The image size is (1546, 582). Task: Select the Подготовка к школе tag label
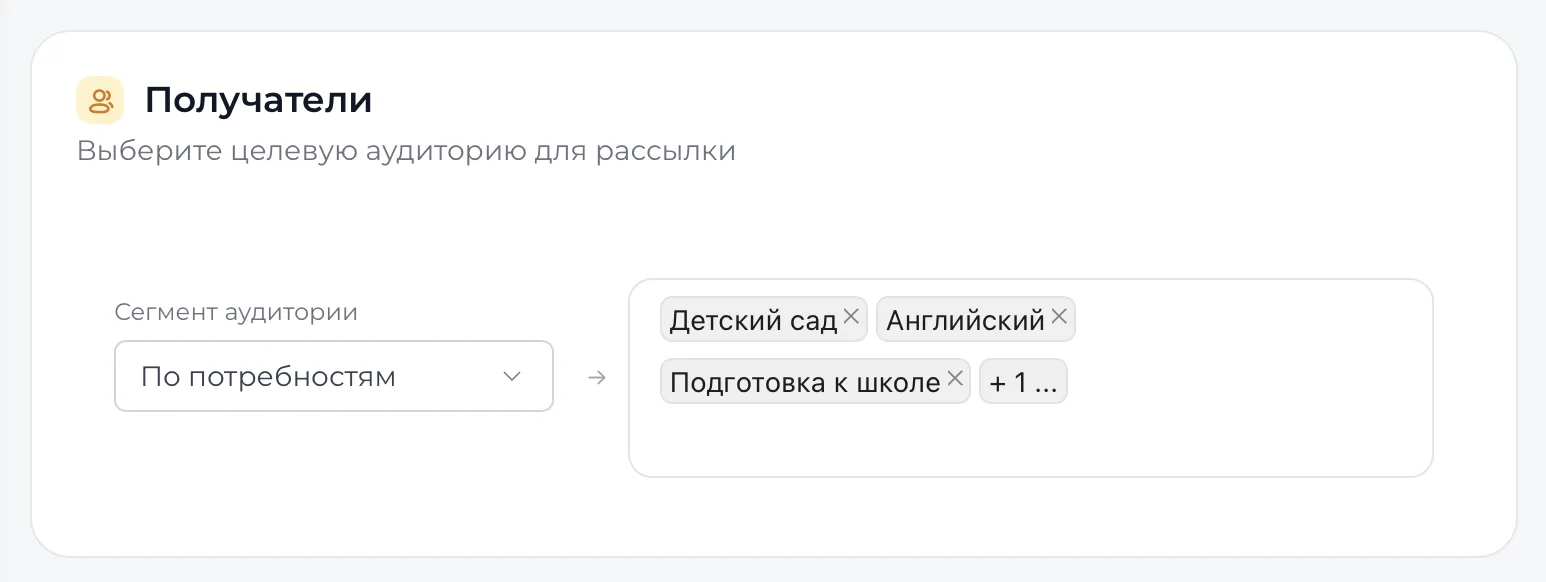coord(805,382)
